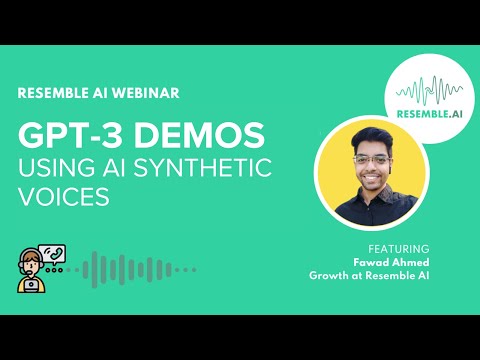Image resolution: width=480 pixels, height=360 pixels.
Task: Click the white Resemble logo circle
Action: pos(429,98)
